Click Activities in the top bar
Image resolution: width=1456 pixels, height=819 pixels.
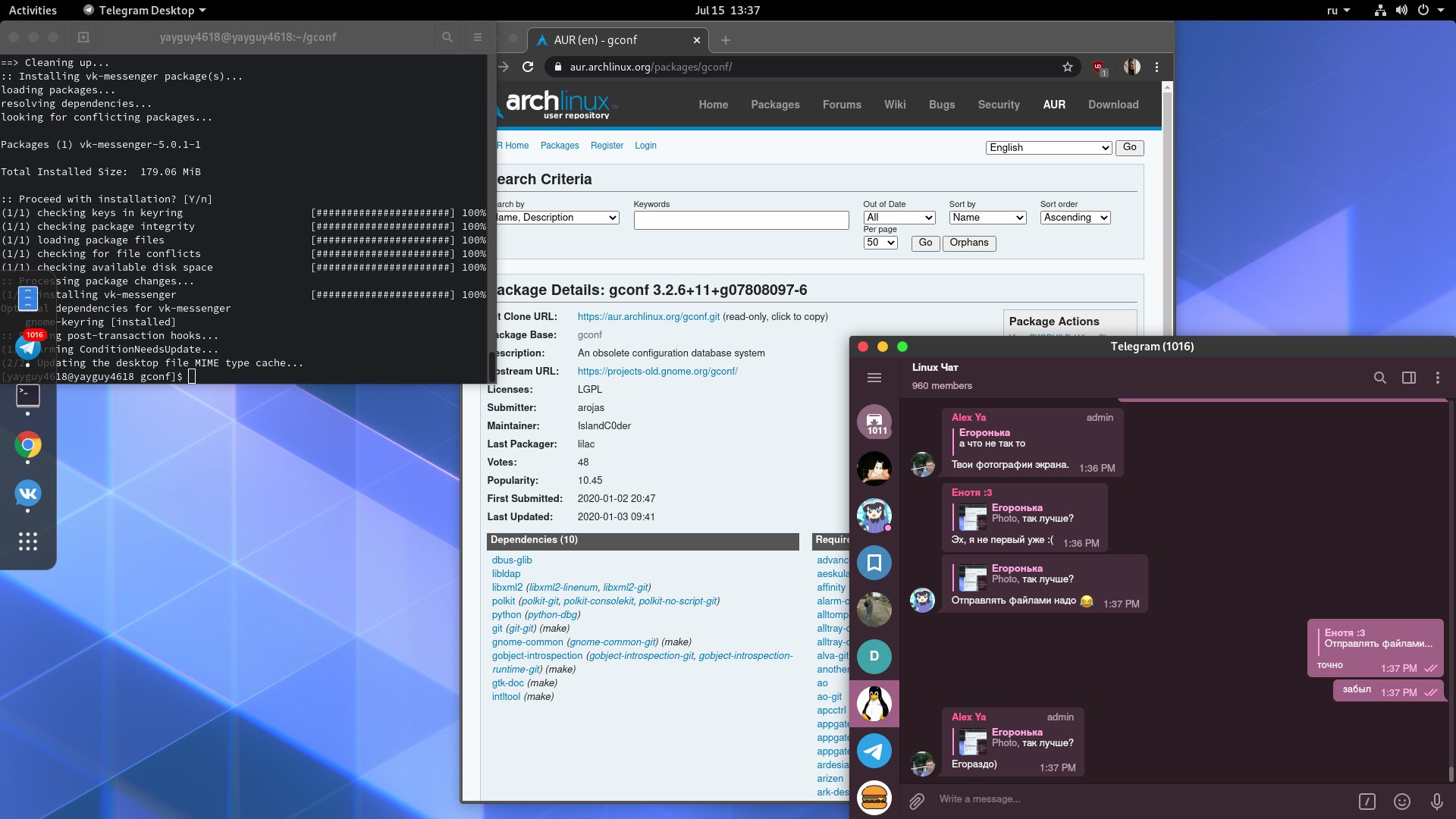point(33,11)
